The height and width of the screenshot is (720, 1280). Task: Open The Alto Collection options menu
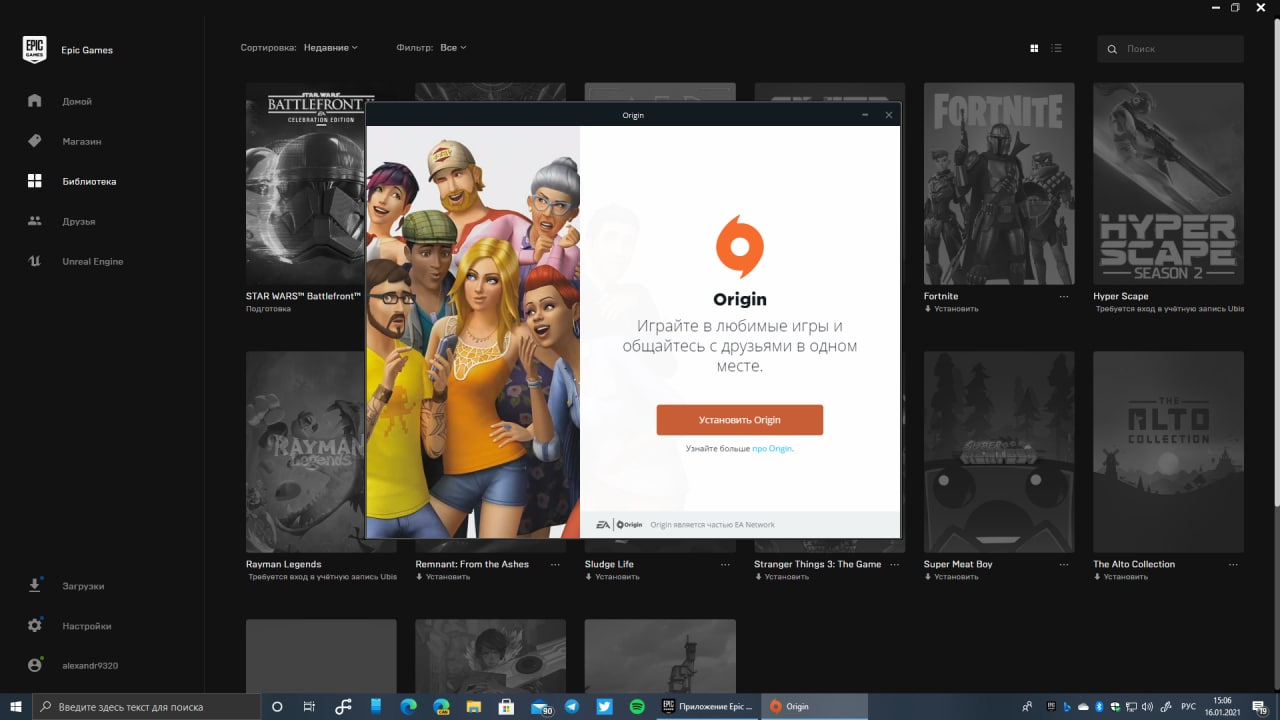tap(1233, 565)
